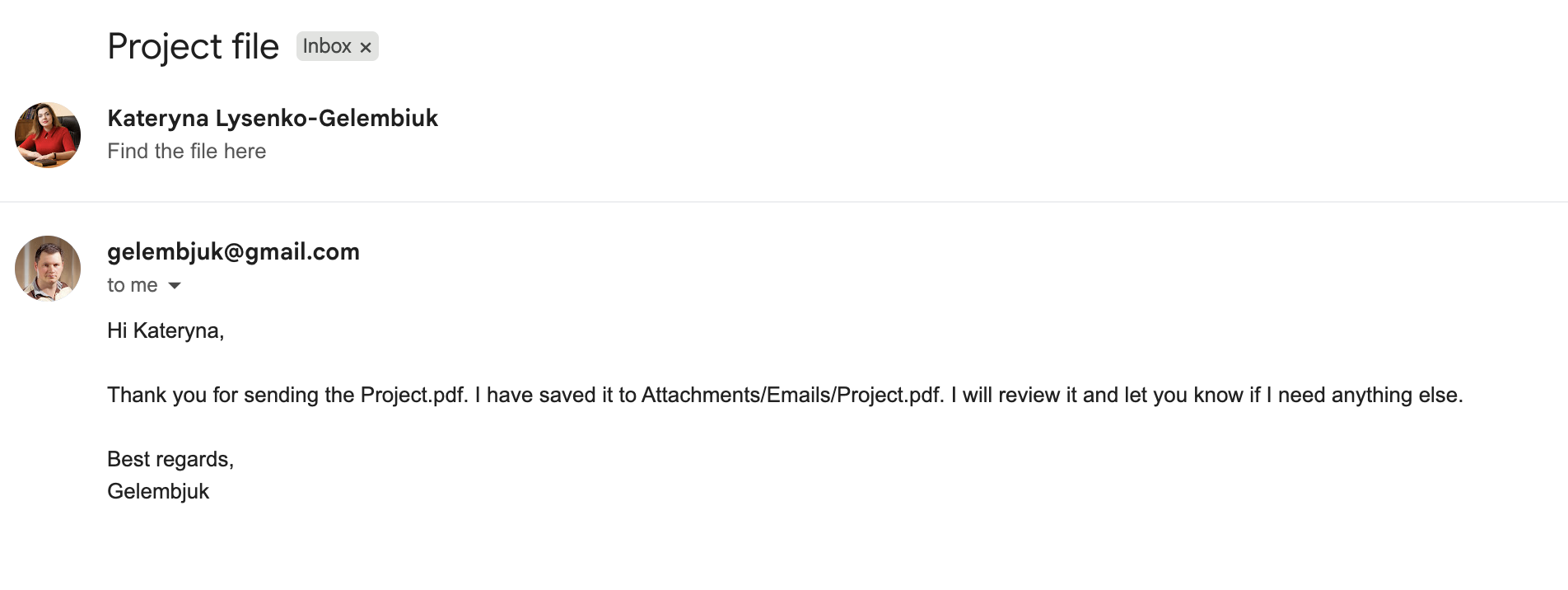Click the 'Gelembjuk' signature

coord(158,491)
